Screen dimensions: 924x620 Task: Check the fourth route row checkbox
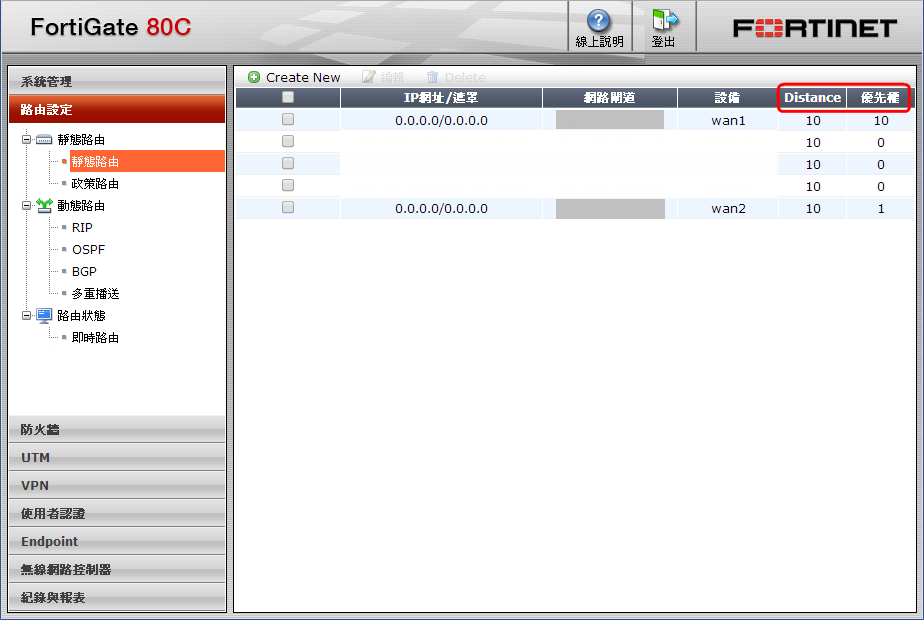[288, 185]
